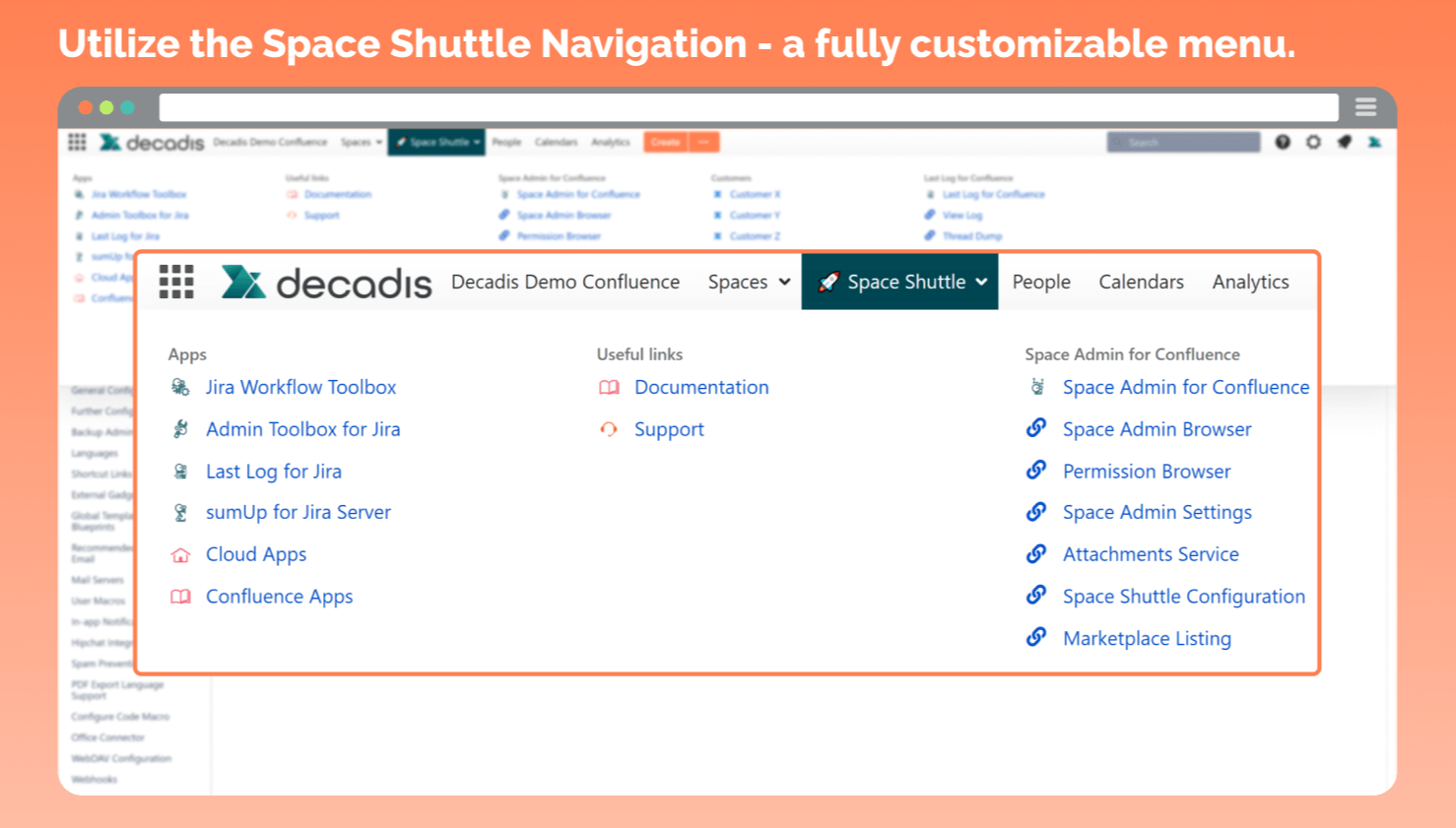Screen dimensions: 1456x828
Task: Open the enlarged Space Admin Browser link
Action: coord(1158,429)
